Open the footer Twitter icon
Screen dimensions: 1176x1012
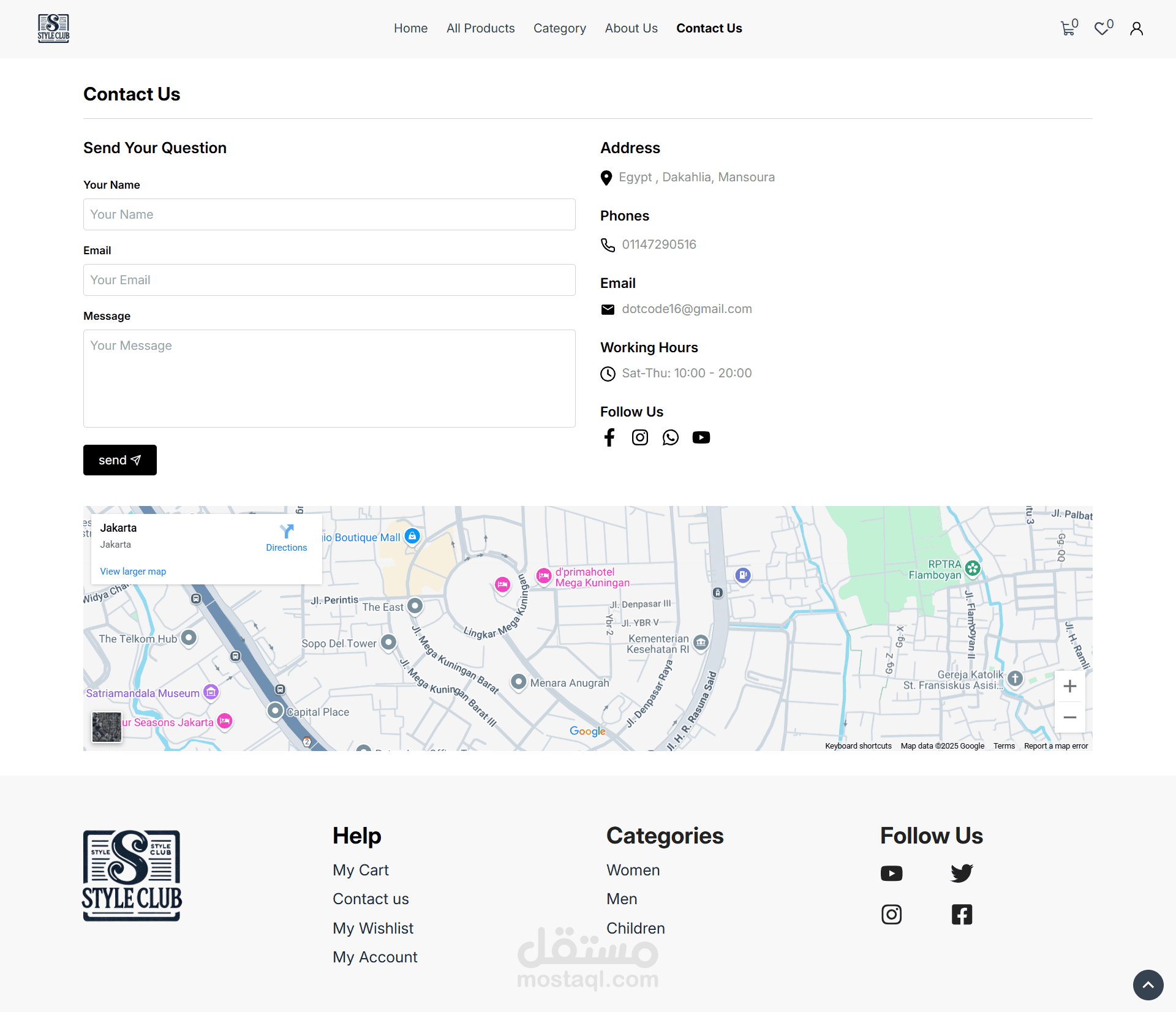coord(962,873)
